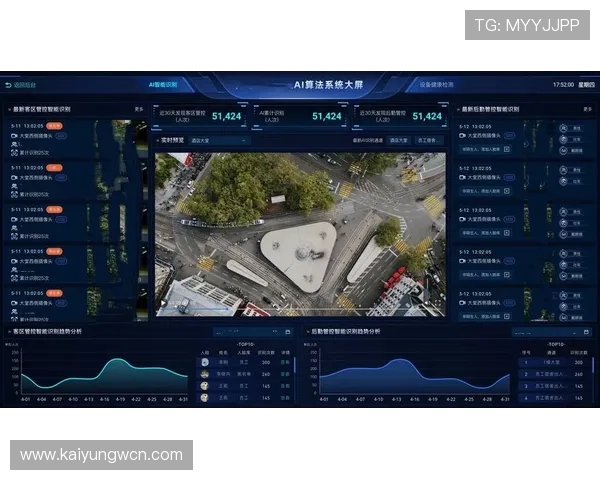This screenshot has width=600, height=480.
Task: Click the scrollbar of the 后勤管控 TOP10 table
Action: click(x=593, y=365)
